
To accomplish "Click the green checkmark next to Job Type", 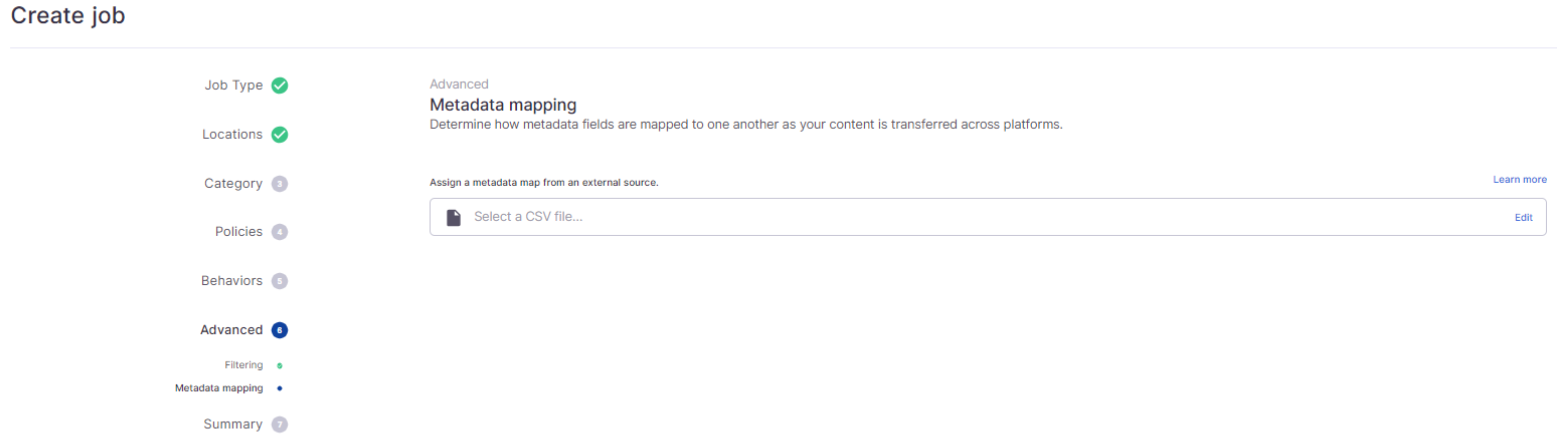I will (280, 85).
